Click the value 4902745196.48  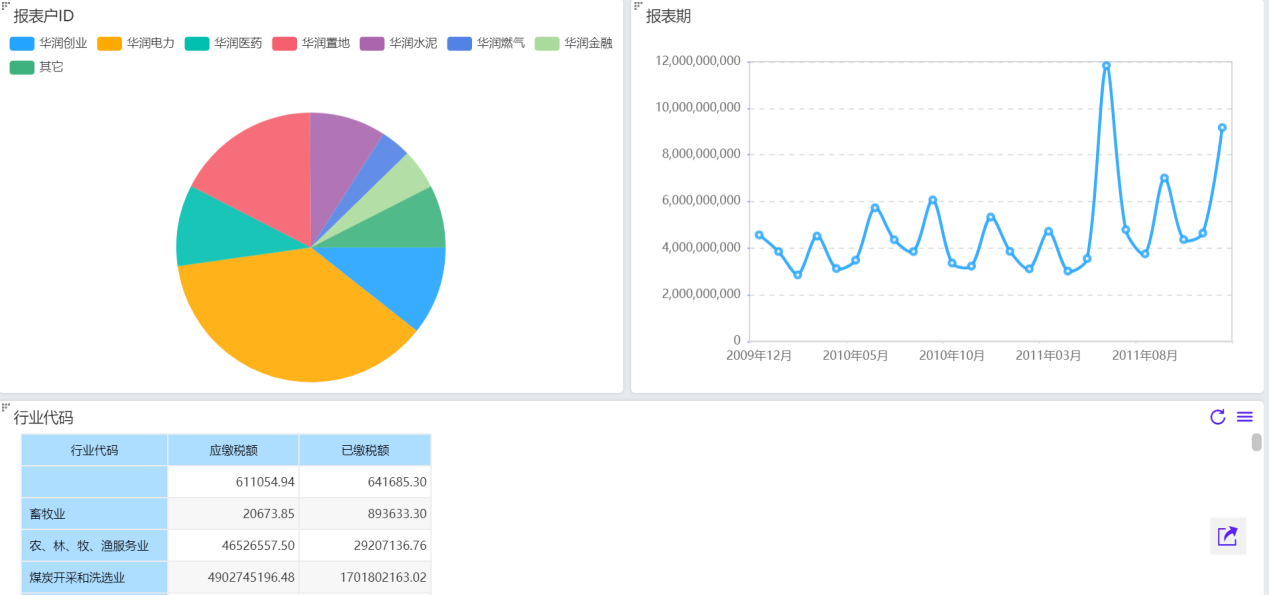coord(252,578)
